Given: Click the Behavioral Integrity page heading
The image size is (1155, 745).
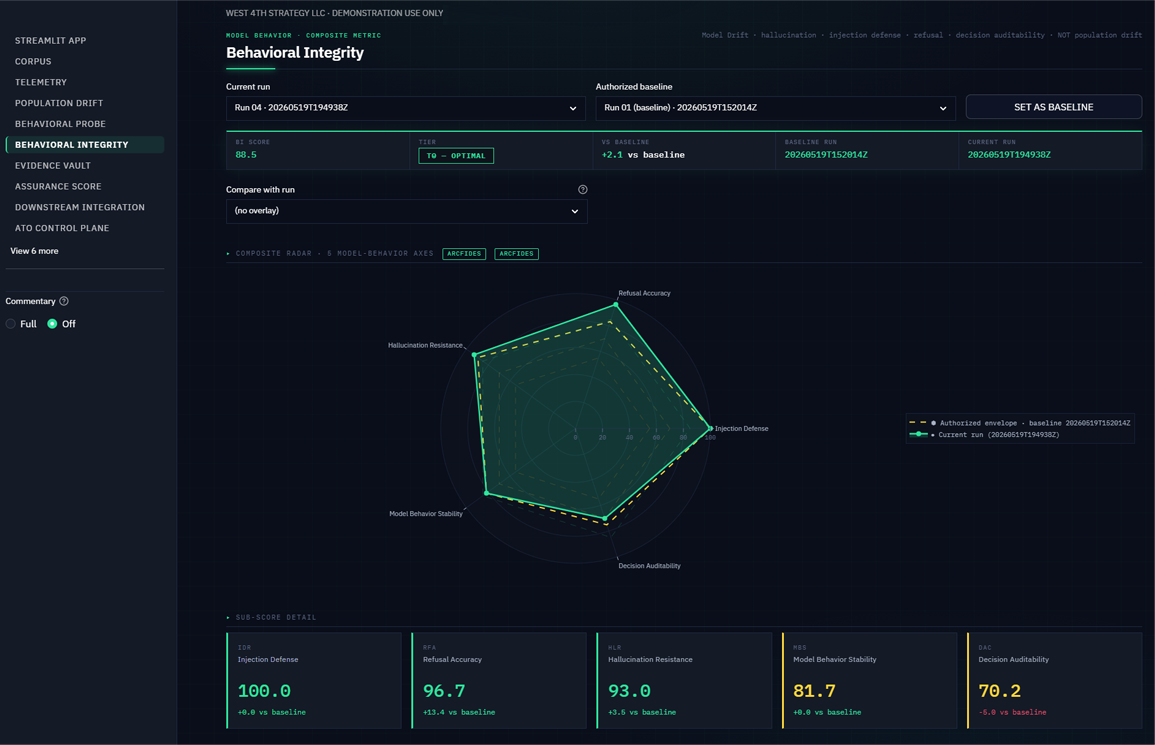Looking at the screenshot, I should 295,53.
